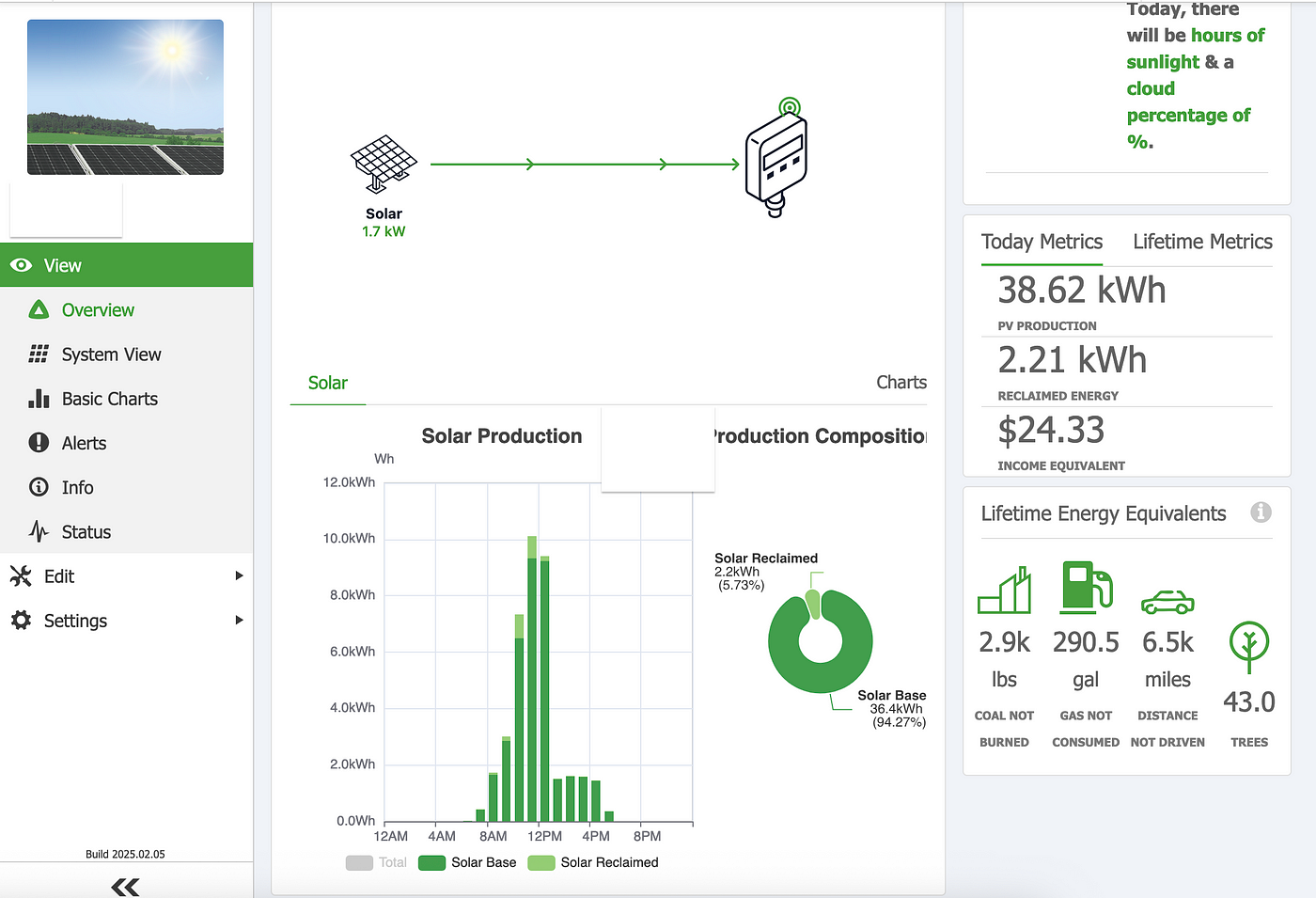Viewport: 1316px width, 898px height.
Task: Click the tree equivalents icon
Action: coord(1248,646)
